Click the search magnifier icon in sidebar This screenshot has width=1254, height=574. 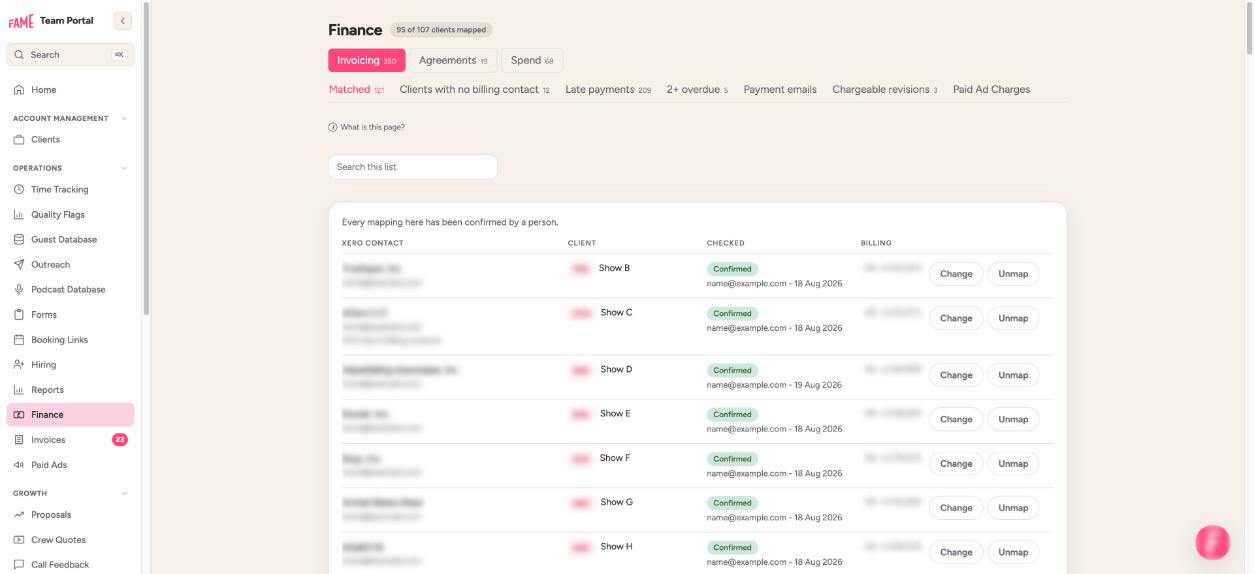(19, 55)
